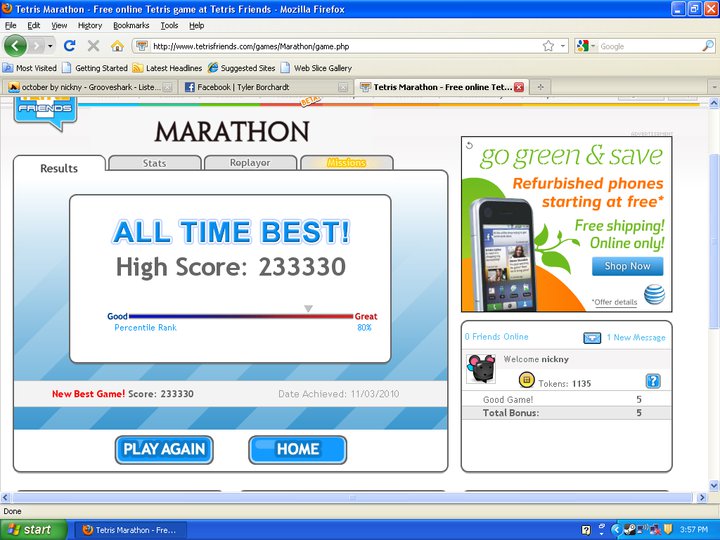Open the Missions tab
The image size is (720, 540).
coord(347,163)
